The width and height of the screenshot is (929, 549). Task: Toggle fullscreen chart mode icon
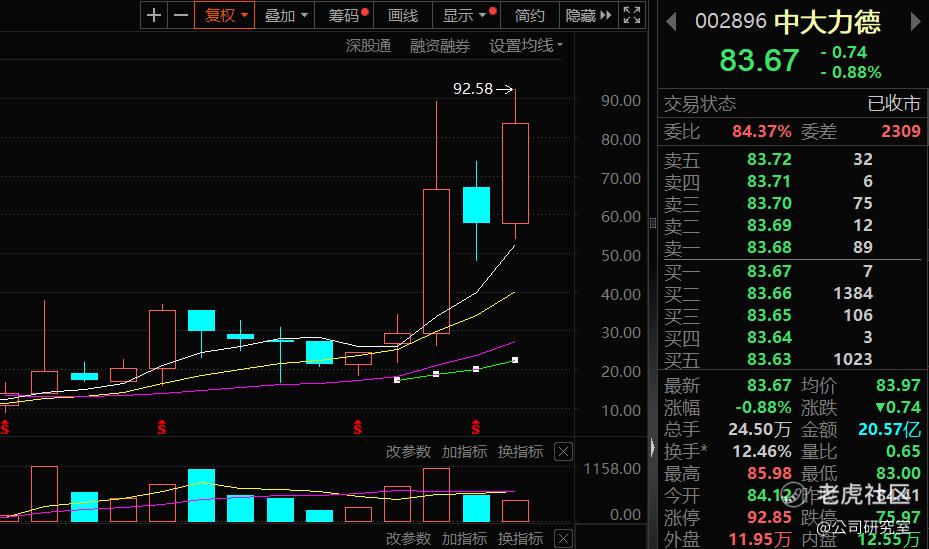[x=632, y=15]
